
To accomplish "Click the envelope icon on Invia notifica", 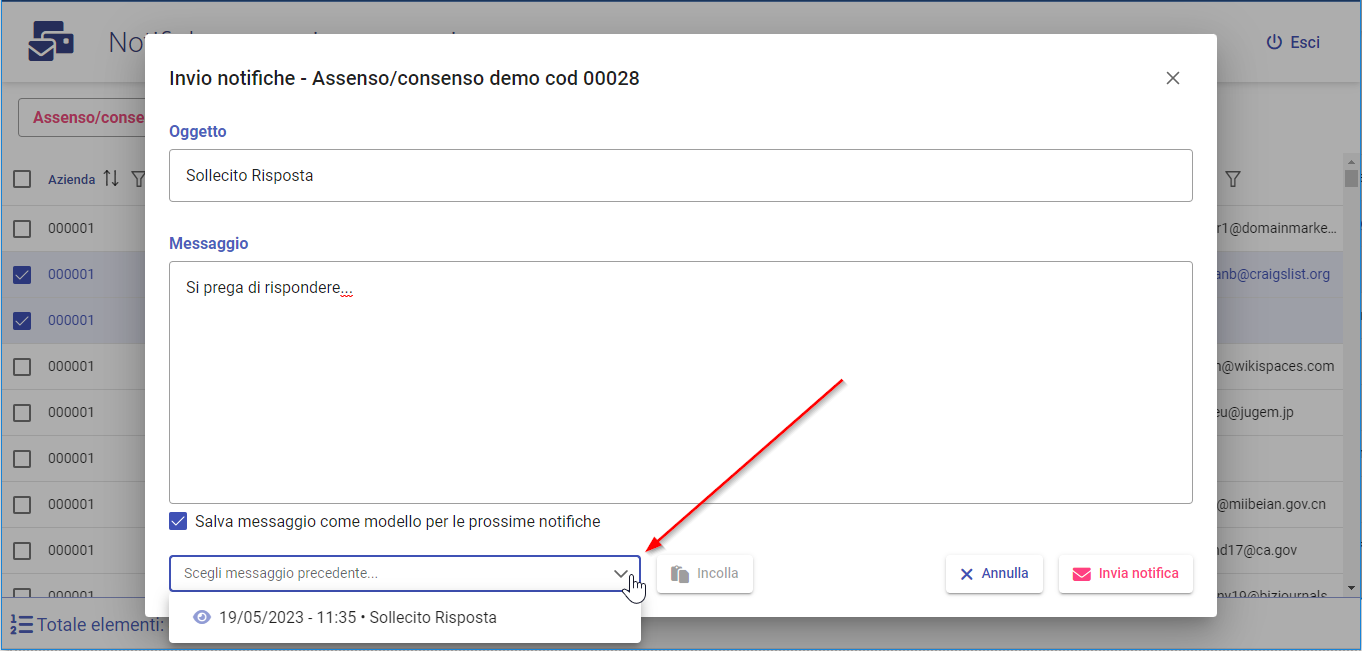I will click(x=1081, y=574).
